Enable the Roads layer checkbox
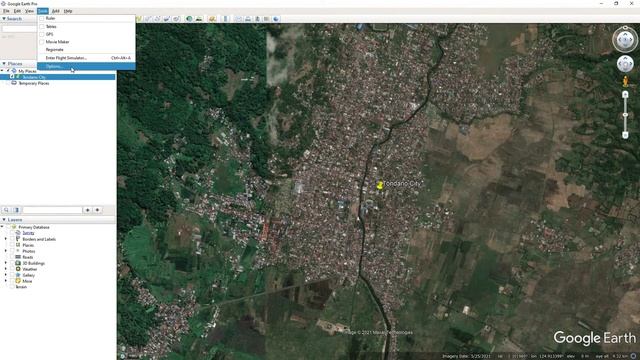This screenshot has height=360, width=640. click(12, 257)
